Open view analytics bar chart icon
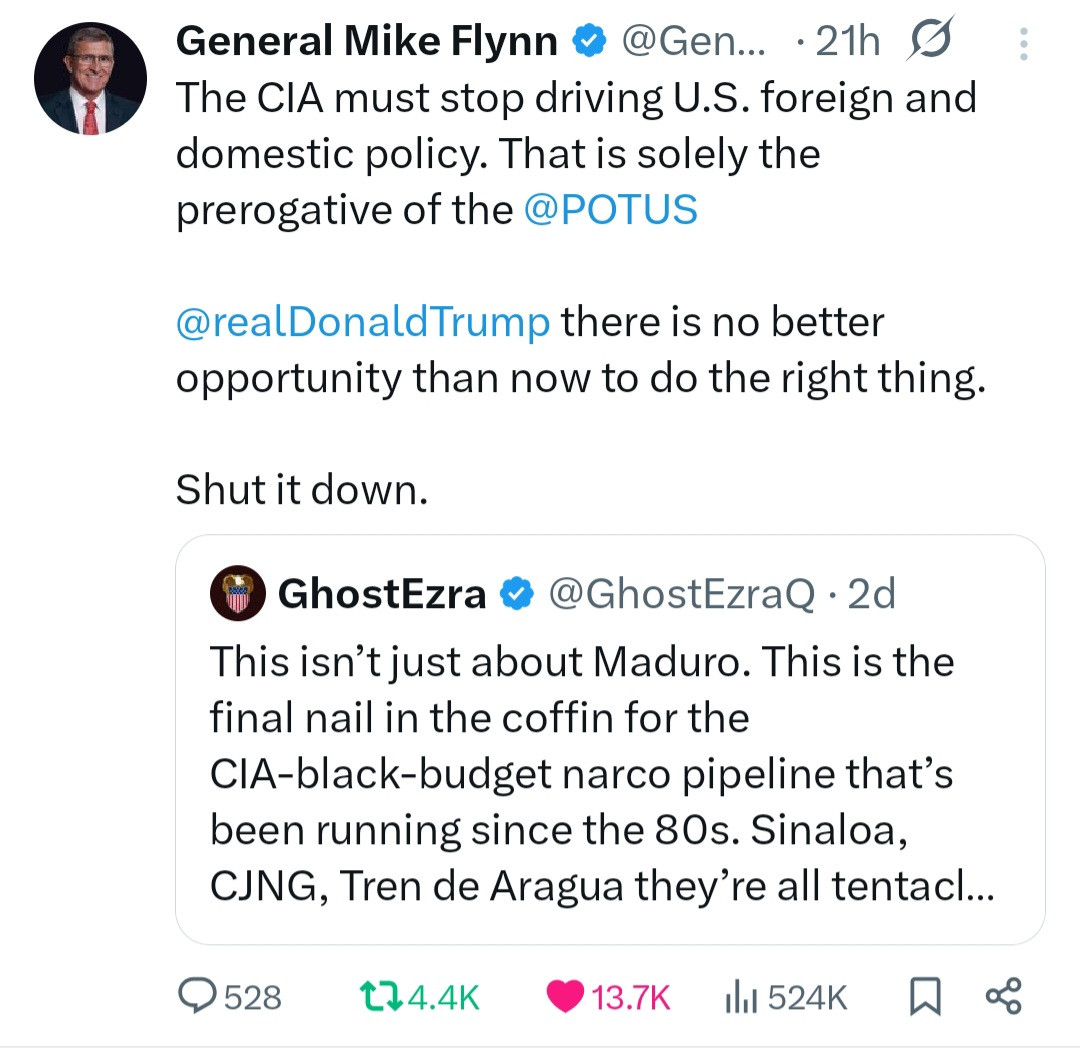Viewport: 1080px width, 1052px height. tap(737, 996)
